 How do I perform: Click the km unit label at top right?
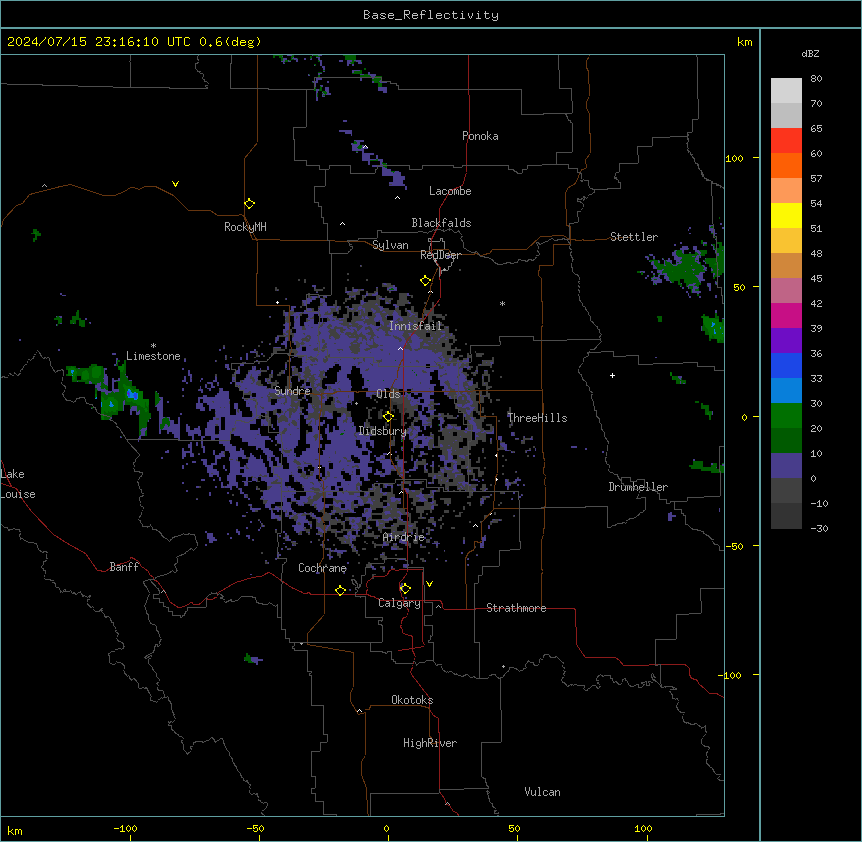click(x=745, y=42)
